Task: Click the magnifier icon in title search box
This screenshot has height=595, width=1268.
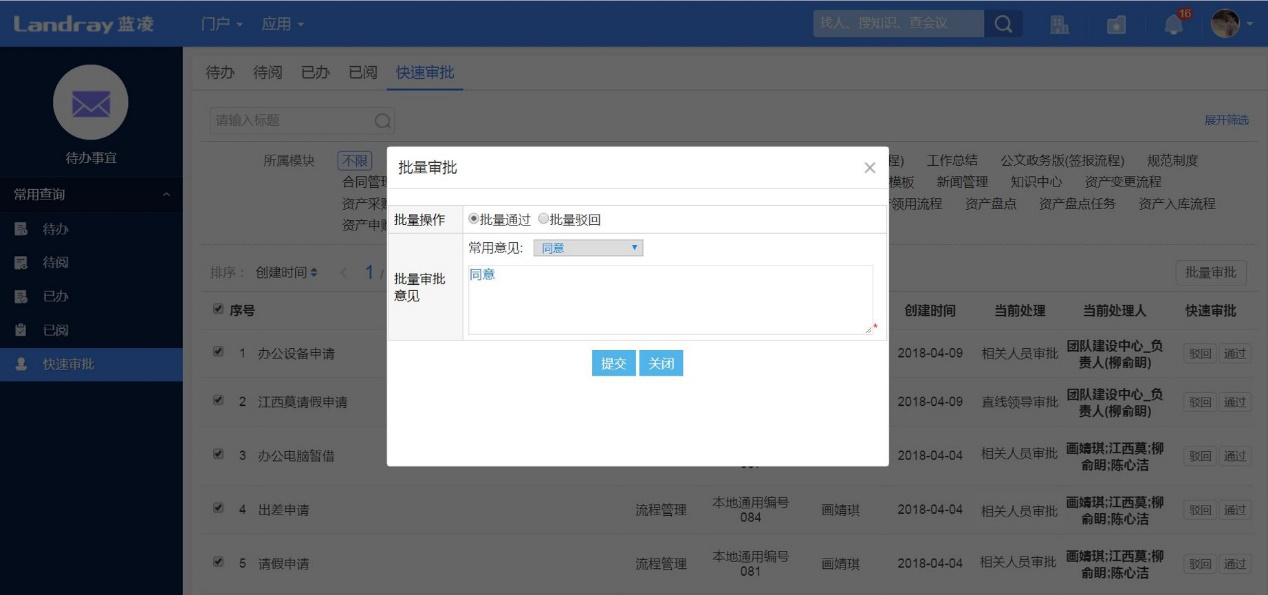Action: point(382,121)
